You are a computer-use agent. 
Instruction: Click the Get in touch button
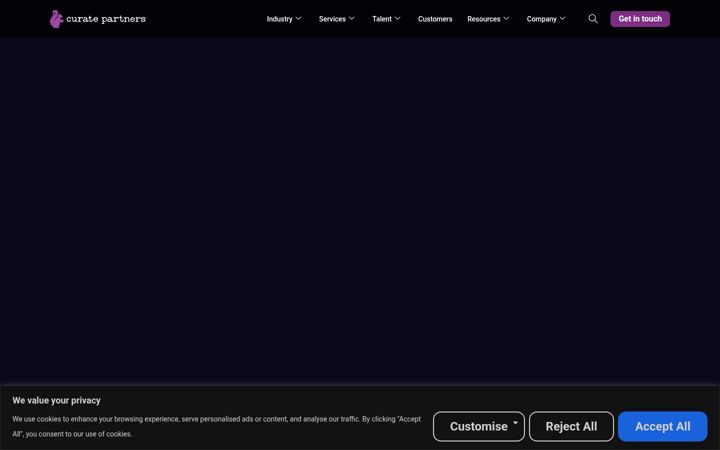click(640, 19)
